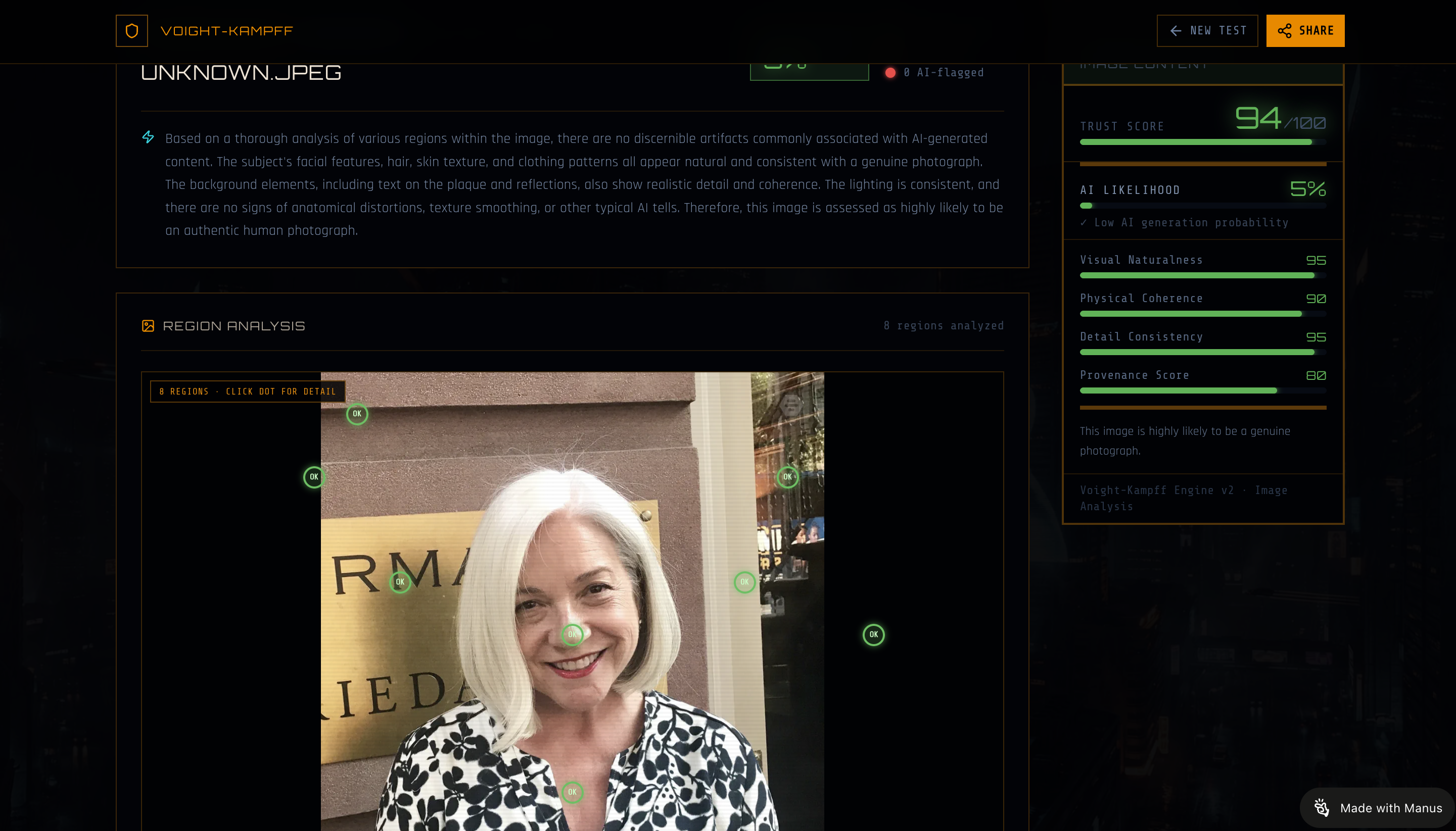Click the red AI-flagged indicator dot
Screen dimensions: 1456x831
click(x=890, y=73)
